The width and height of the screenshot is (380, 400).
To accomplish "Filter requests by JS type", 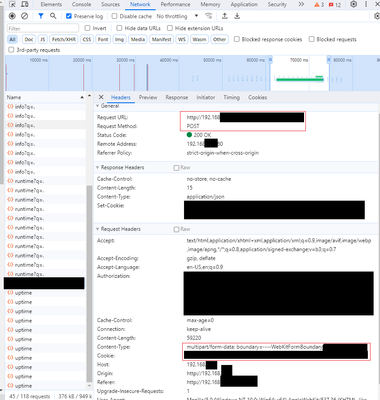I will point(43,39).
